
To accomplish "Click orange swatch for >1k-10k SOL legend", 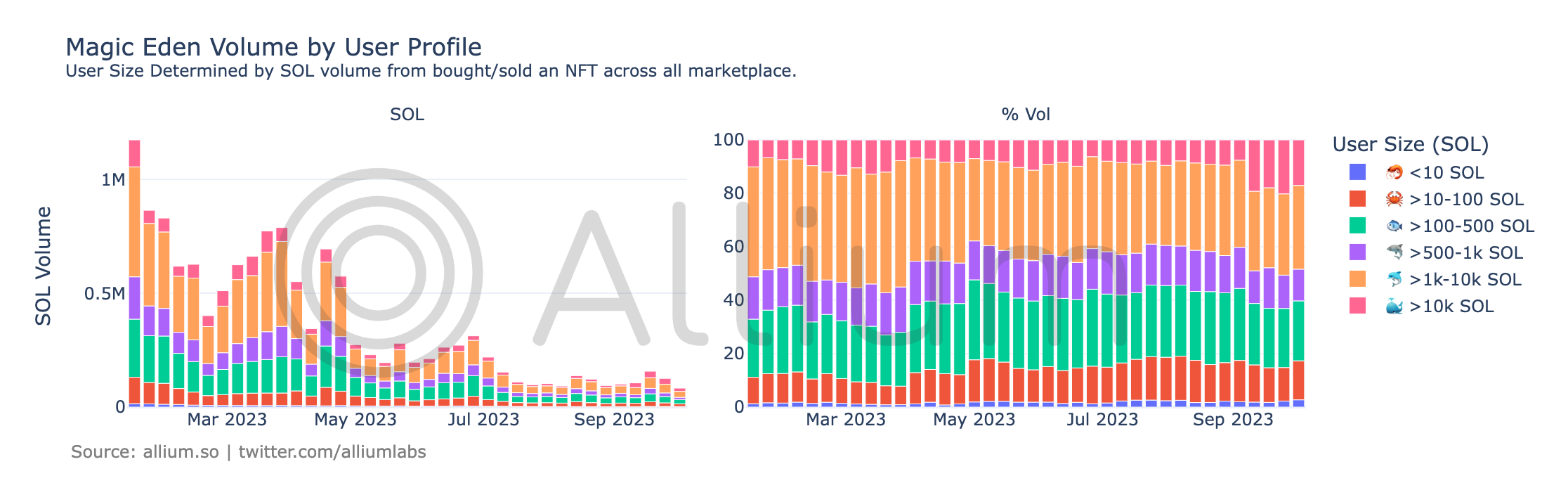I will [1357, 279].
